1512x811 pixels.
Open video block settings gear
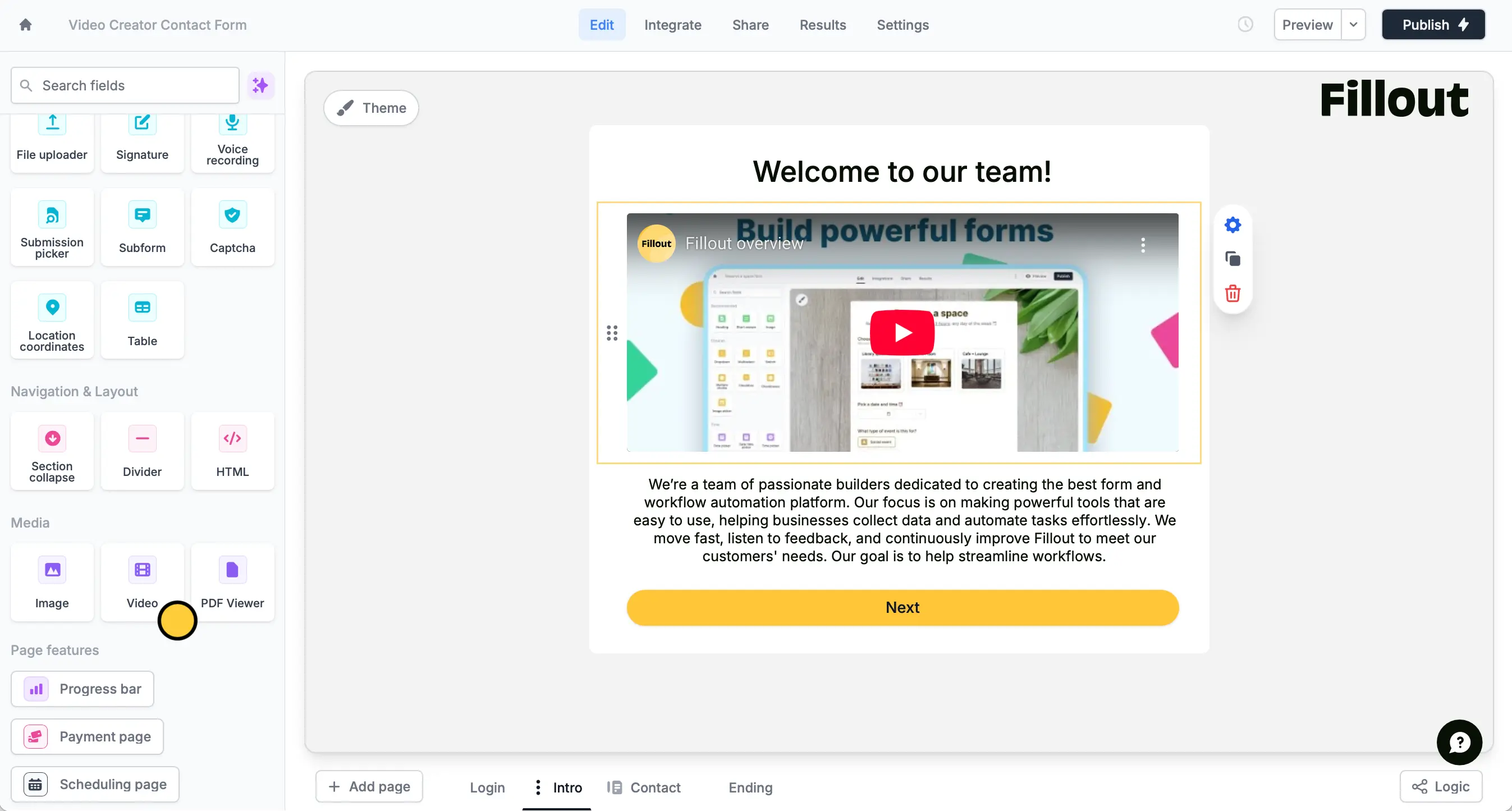(1232, 224)
